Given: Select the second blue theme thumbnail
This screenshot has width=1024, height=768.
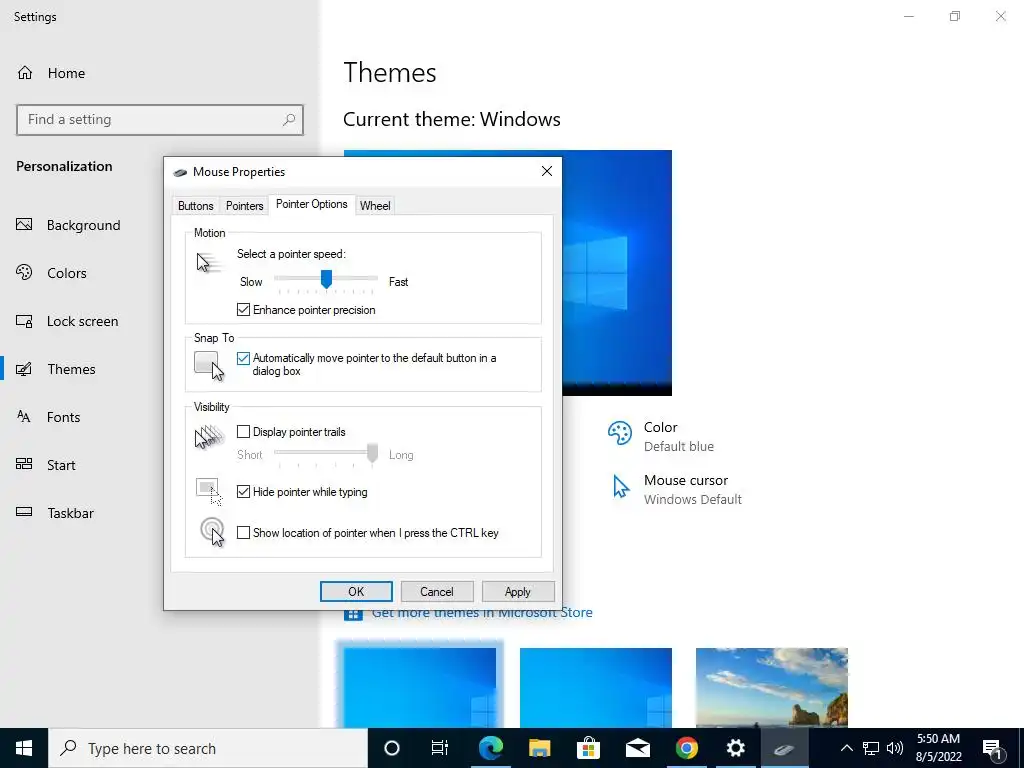Looking at the screenshot, I should click(596, 687).
